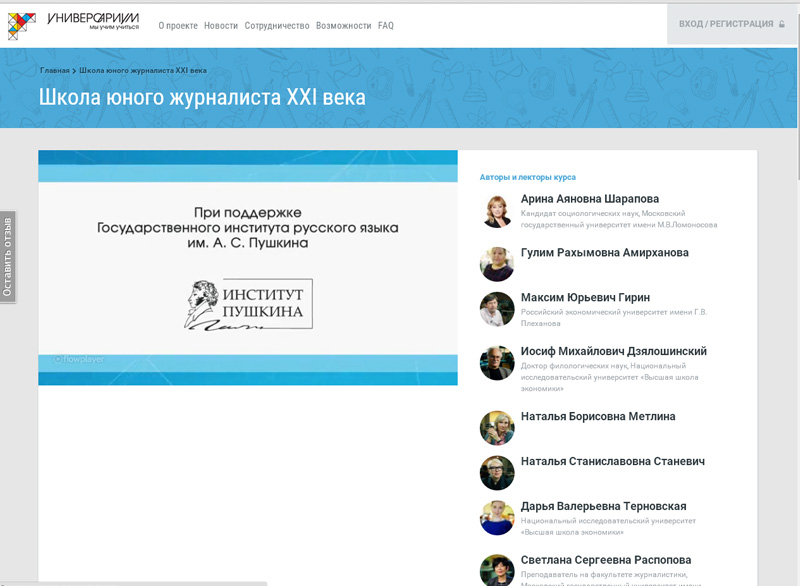This screenshot has height=586, width=800.
Task: Click the При поддержке text in video
Action: click(247, 213)
